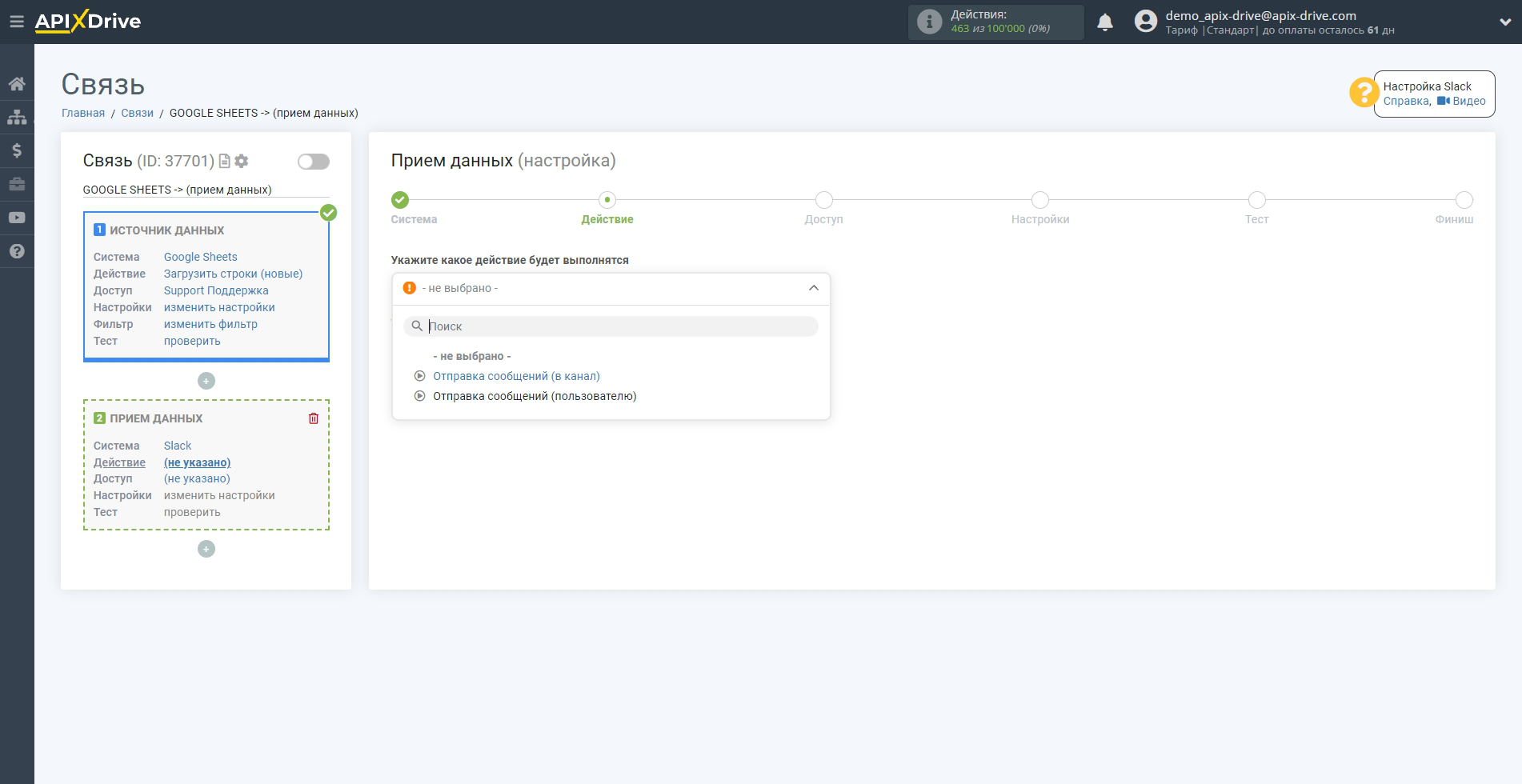Go to the 'Тест' step

click(x=1257, y=200)
